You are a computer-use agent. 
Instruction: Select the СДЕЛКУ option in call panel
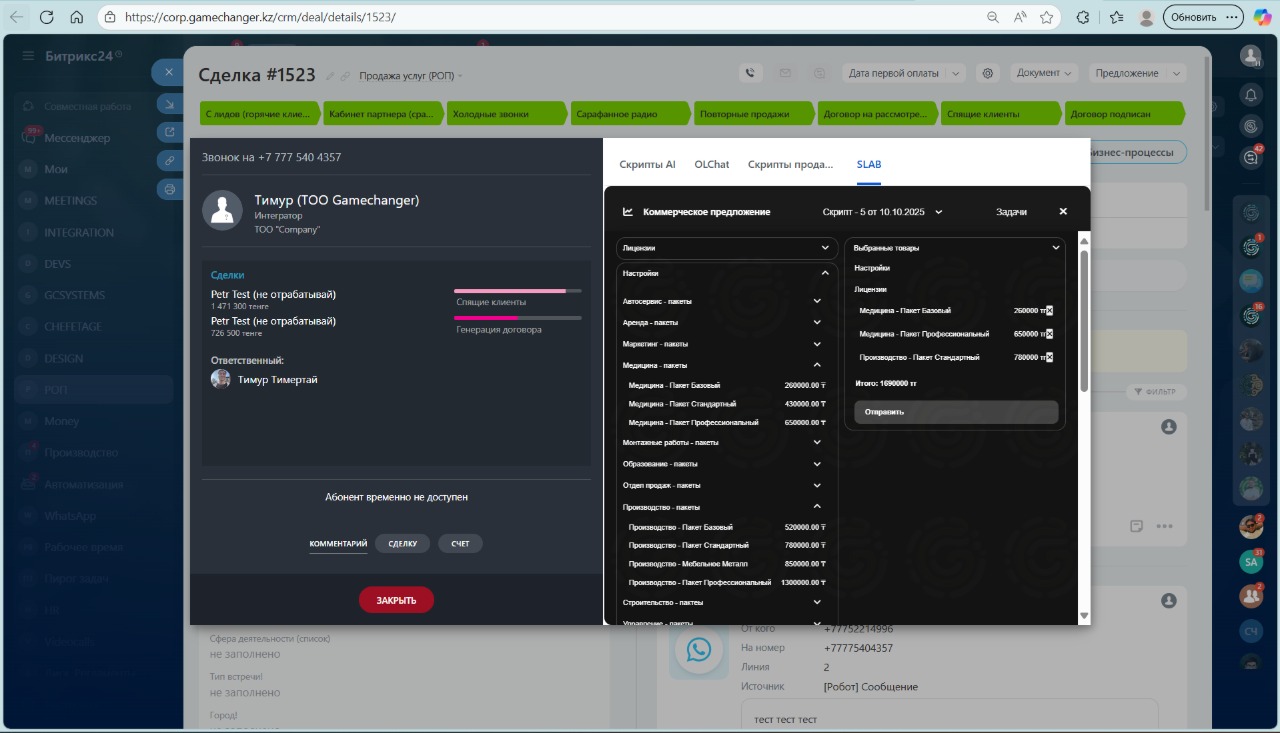[x=402, y=544]
